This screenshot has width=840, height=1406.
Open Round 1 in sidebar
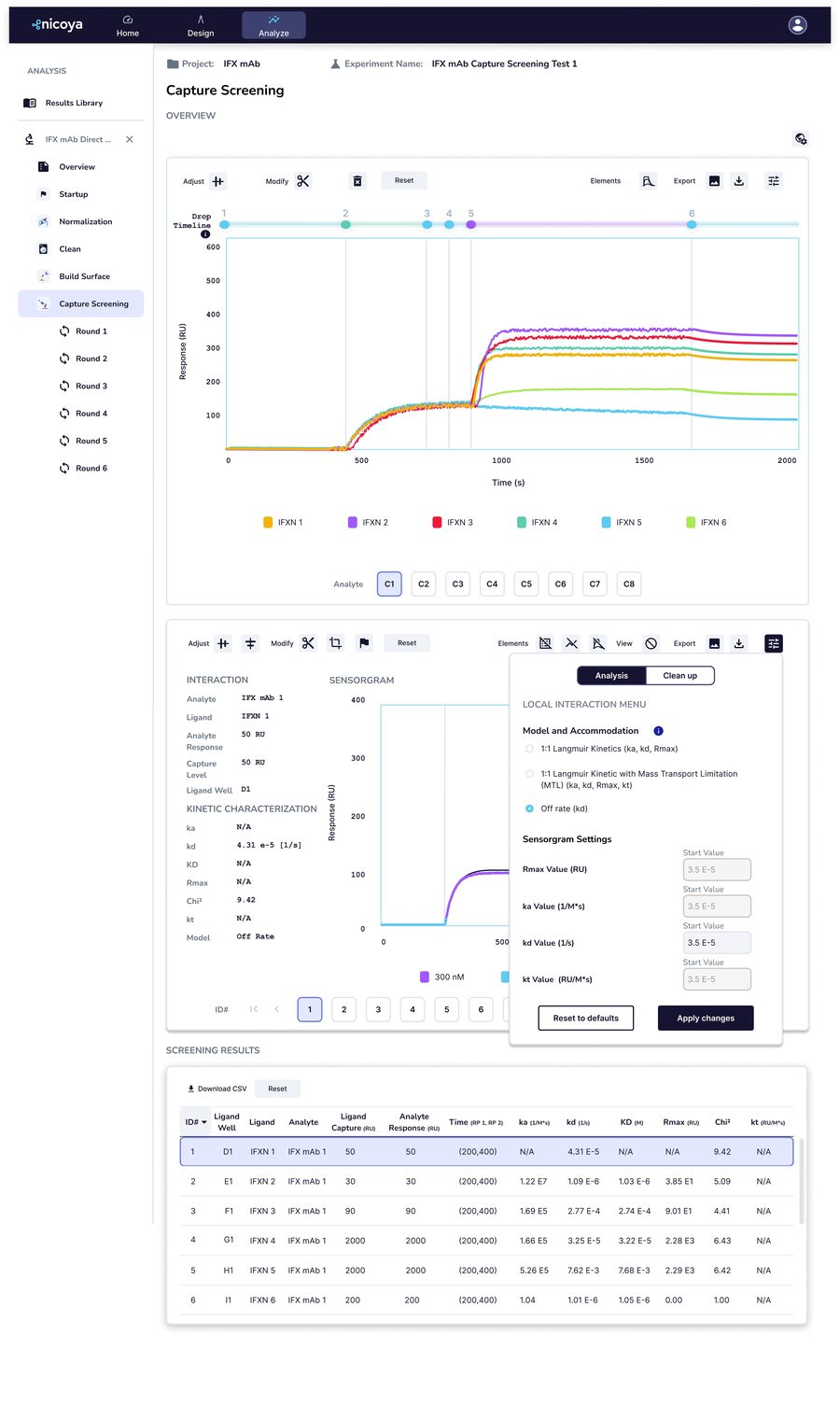84,331
